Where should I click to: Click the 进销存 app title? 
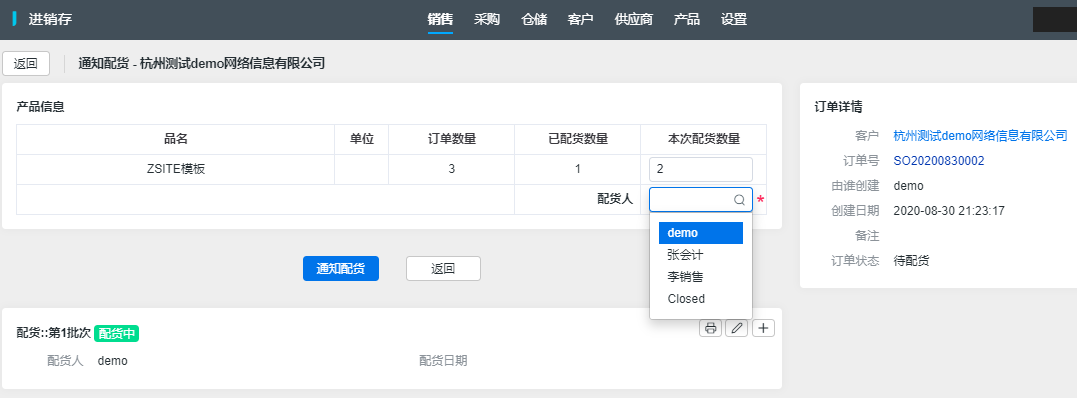(50, 19)
